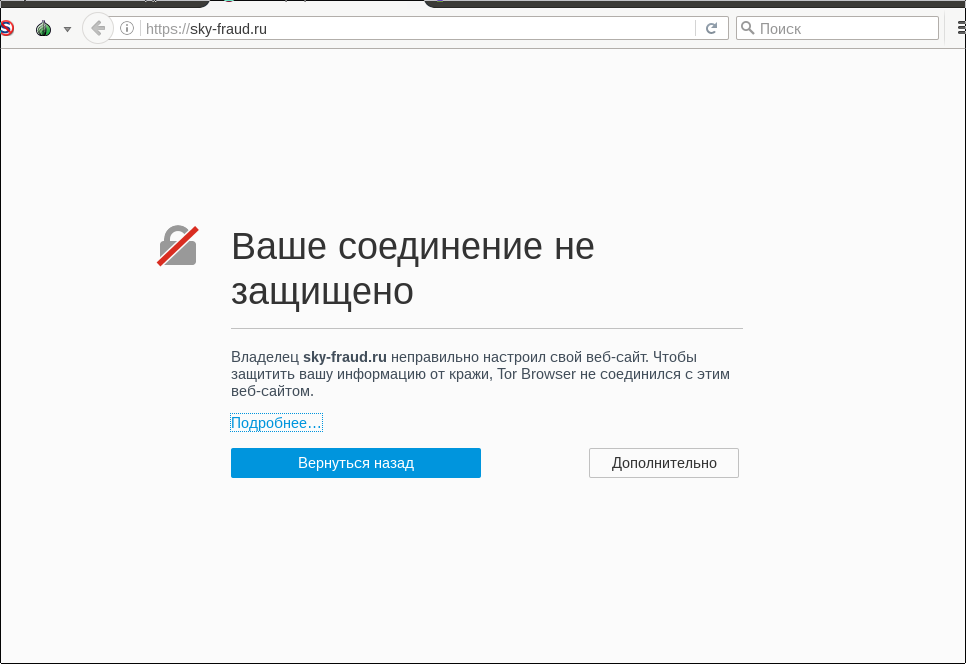Screen dimensions: 966x664
Task: Click the bold sky-fraud.ru text in message
Action: pyautogui.click(x=345, y=357)
